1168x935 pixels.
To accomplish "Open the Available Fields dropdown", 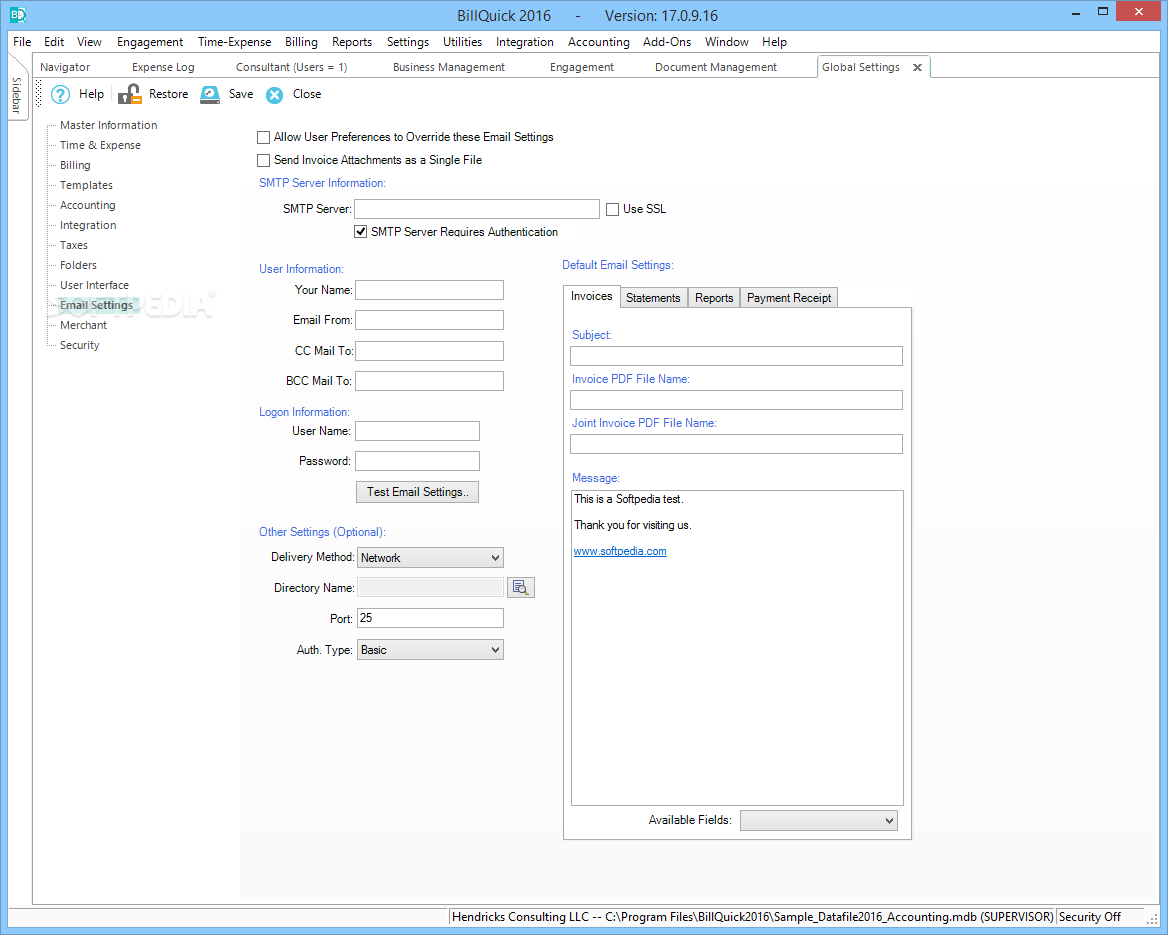I will (819, 820).
